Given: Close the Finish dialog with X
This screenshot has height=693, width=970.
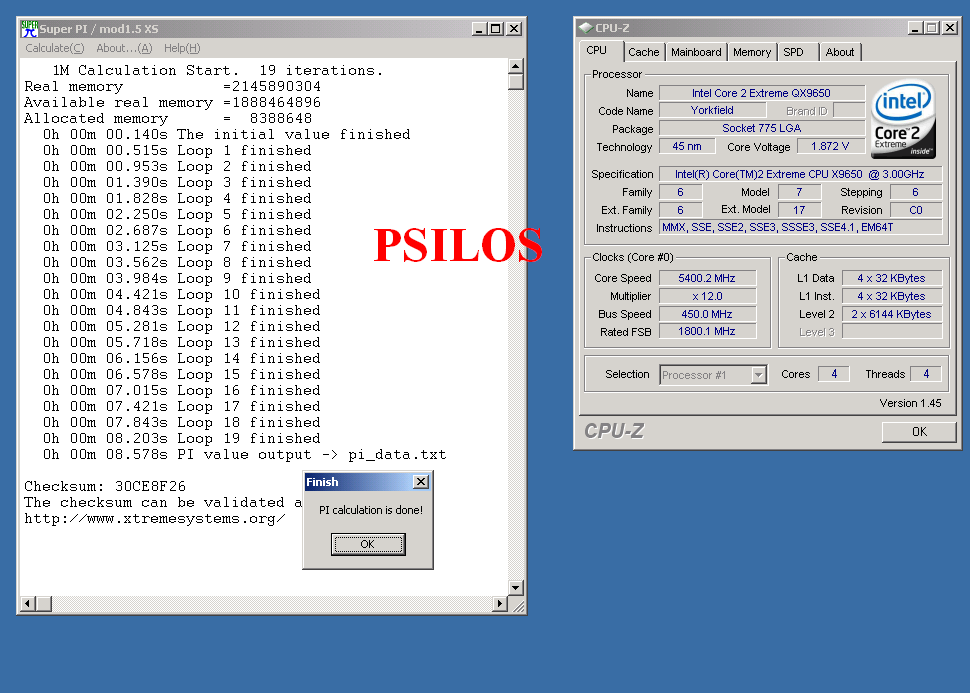Looking at the screenshot, I should point(421,482).
